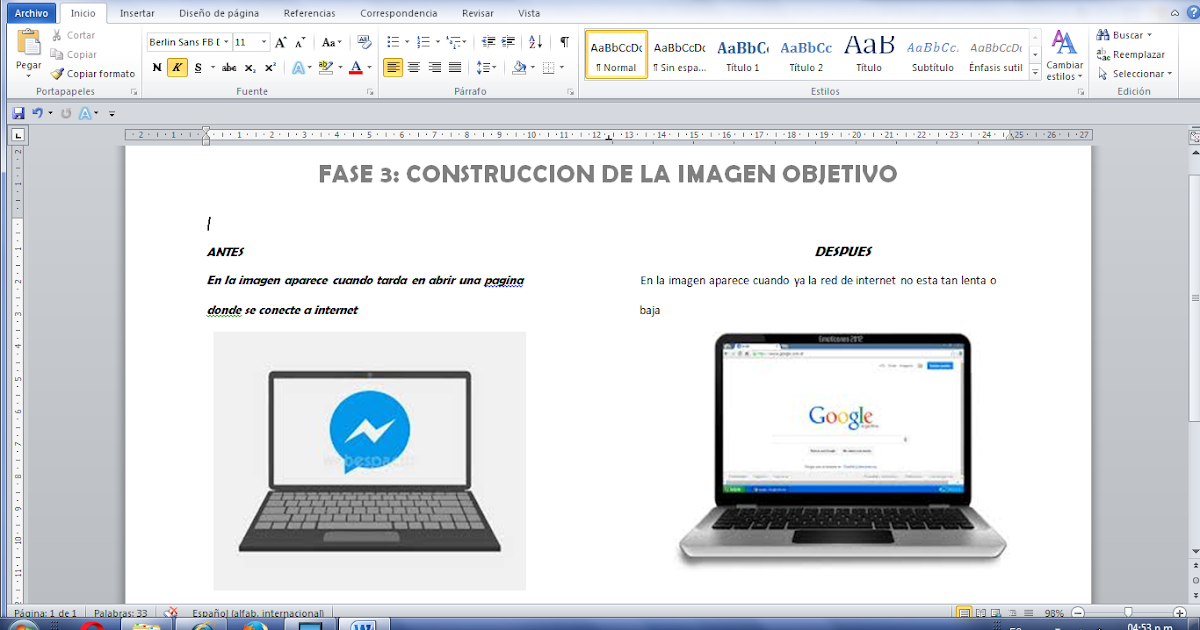Save document from quick access toolbar
The image size is (1200, 630).
tap(18, 113)
